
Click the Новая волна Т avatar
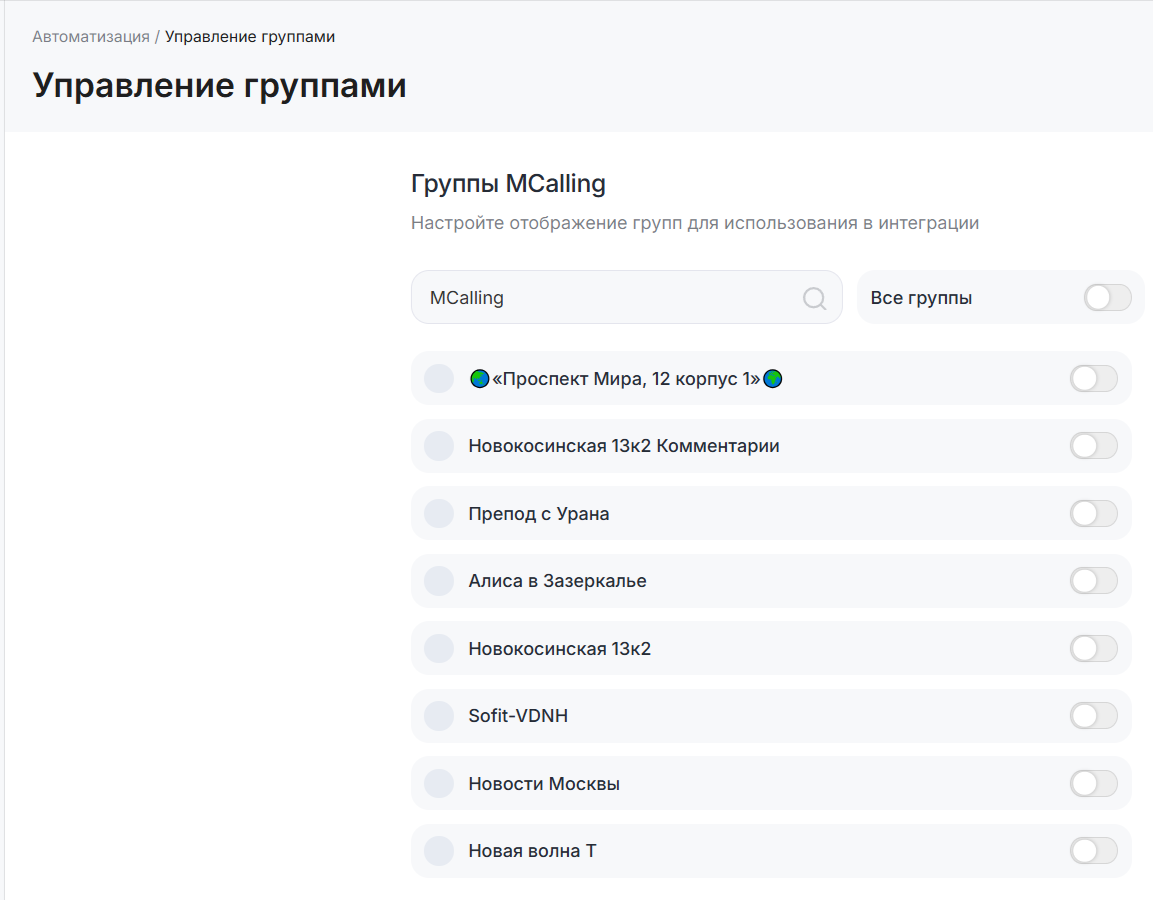click(x=439, y=851)
